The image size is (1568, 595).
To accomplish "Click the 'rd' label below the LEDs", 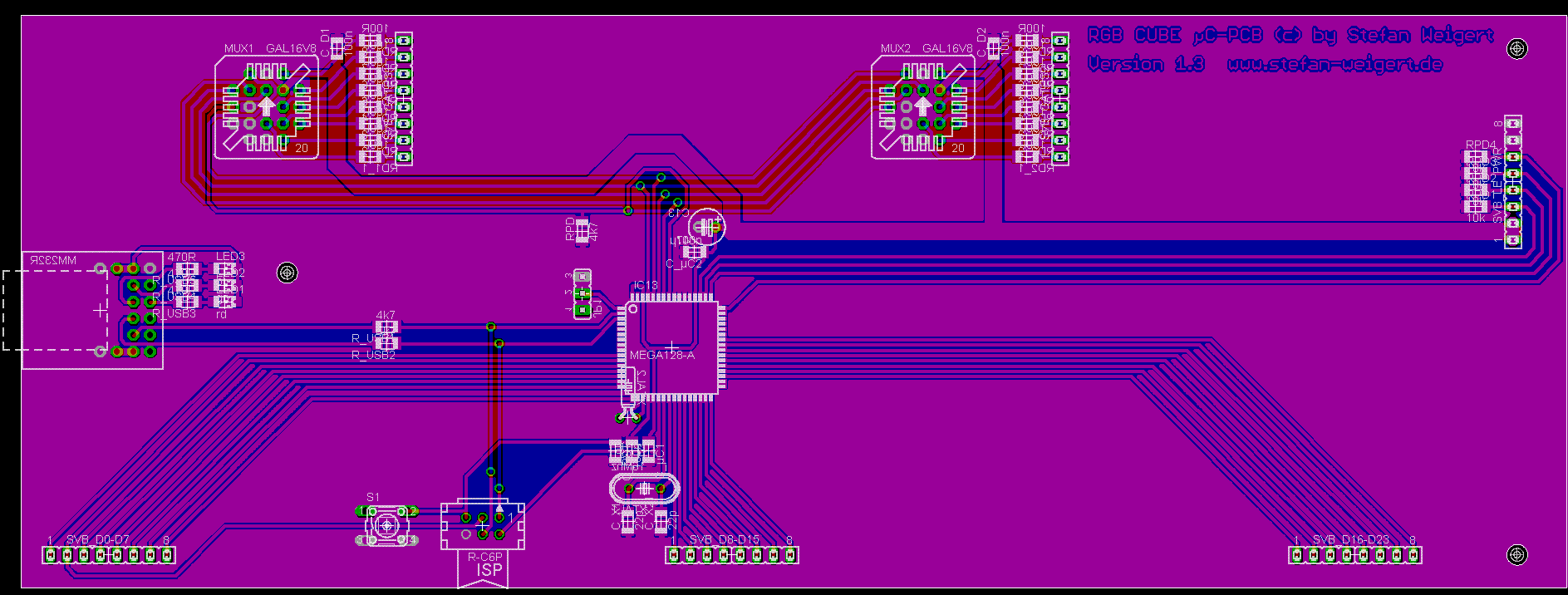I will click(221, 314).
